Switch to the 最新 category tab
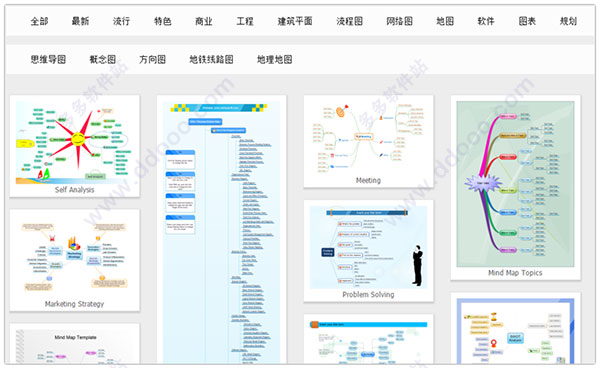 80,21
